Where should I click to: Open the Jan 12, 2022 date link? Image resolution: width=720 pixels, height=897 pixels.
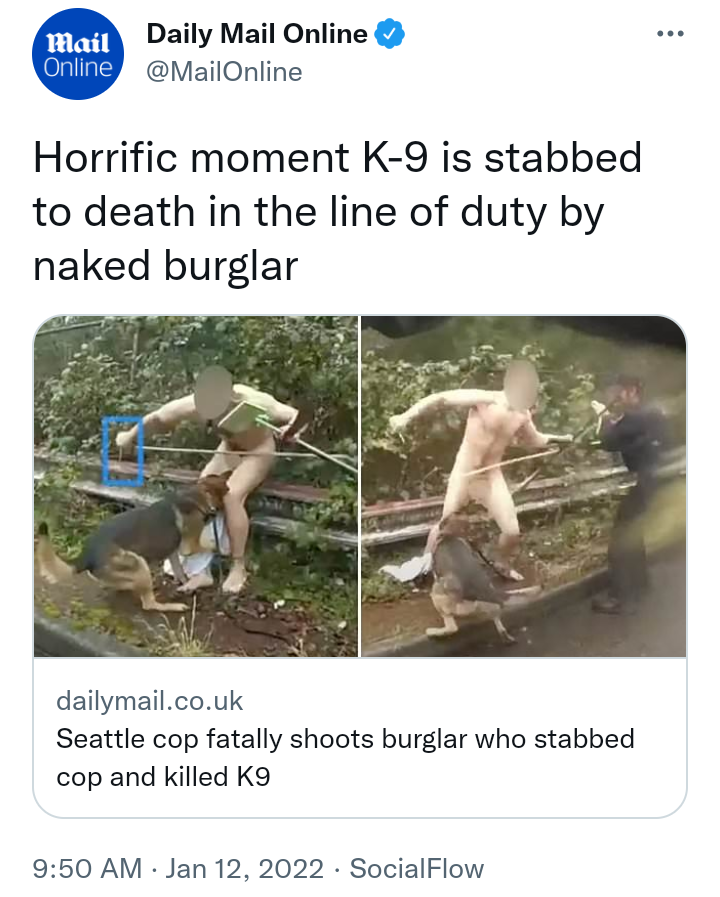click(x=245, y=868)
